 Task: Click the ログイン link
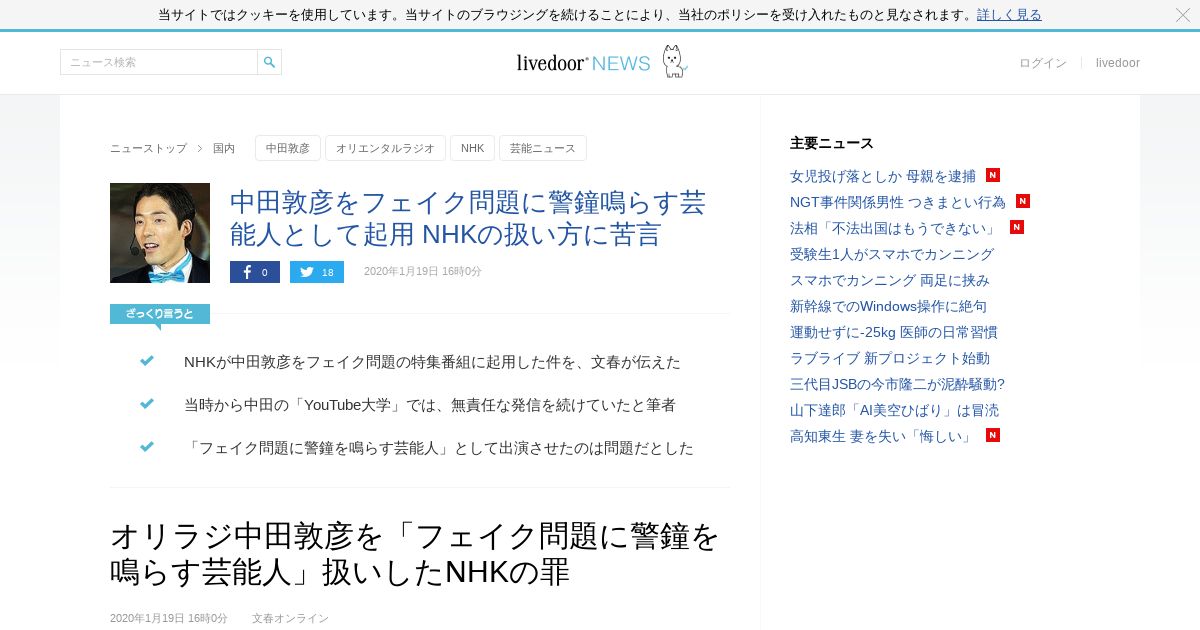tap(1043, 63)
